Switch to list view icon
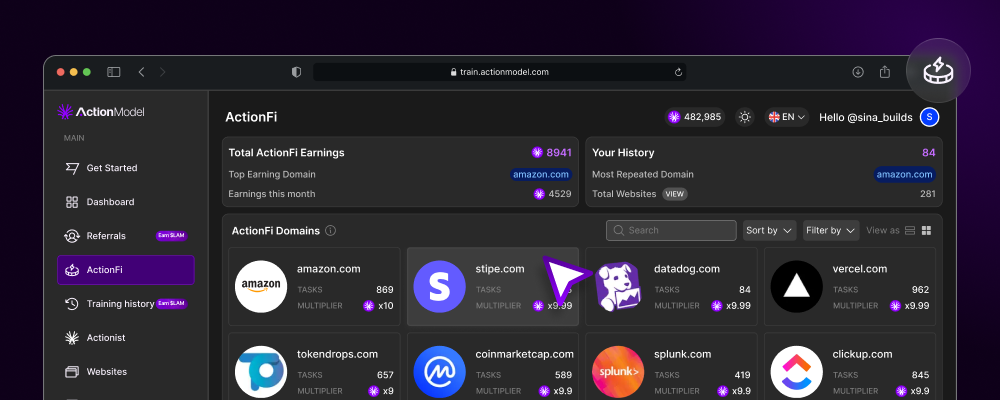The image size is (1000, 400). [x=910, y=230]
